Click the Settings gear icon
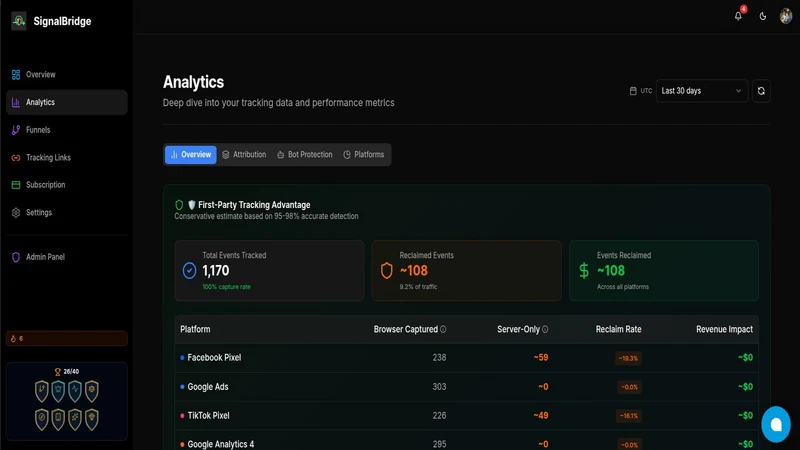 pyautogui.click(x=16, y=212)
